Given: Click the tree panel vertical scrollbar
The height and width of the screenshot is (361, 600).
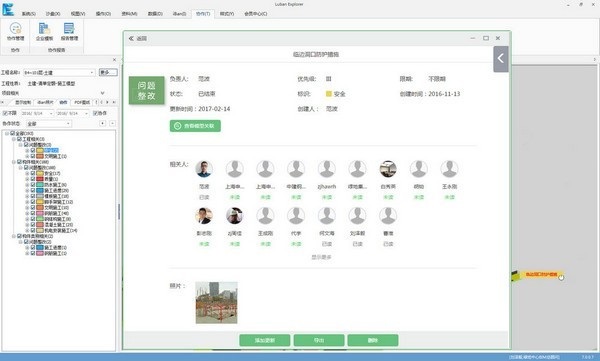Looking at the screenshot, I should (119, 211).
